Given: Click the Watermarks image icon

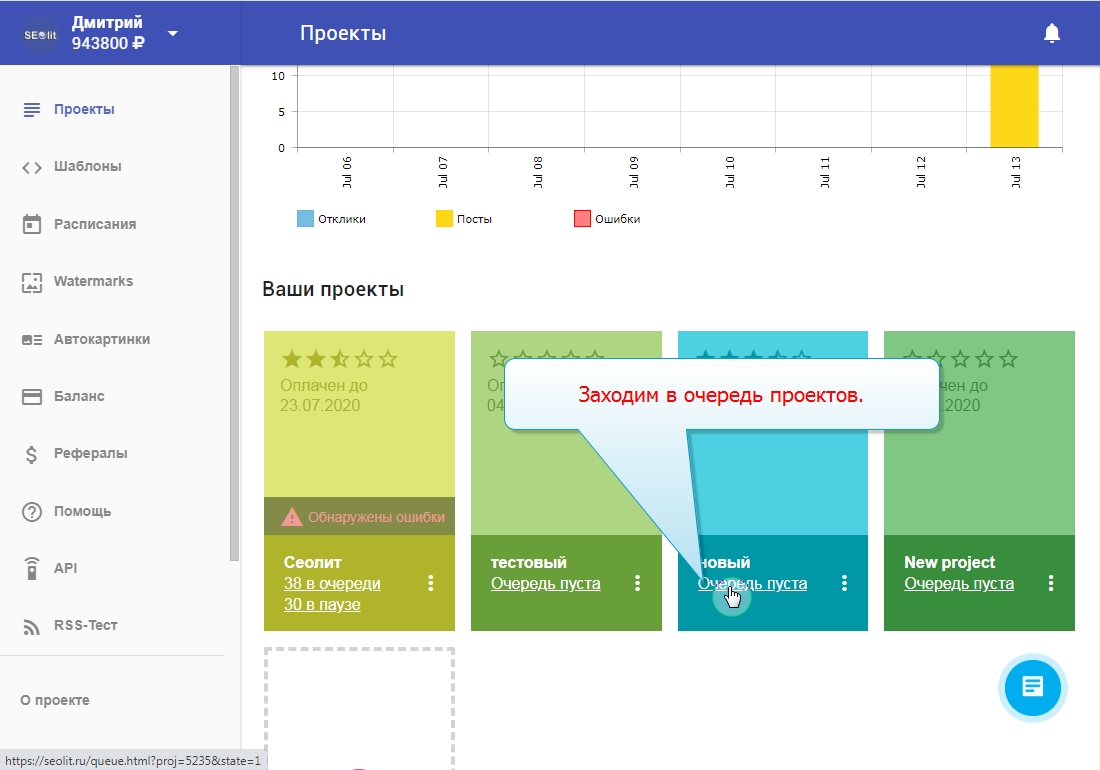Looking at the screenshot, I should point(32,282).
